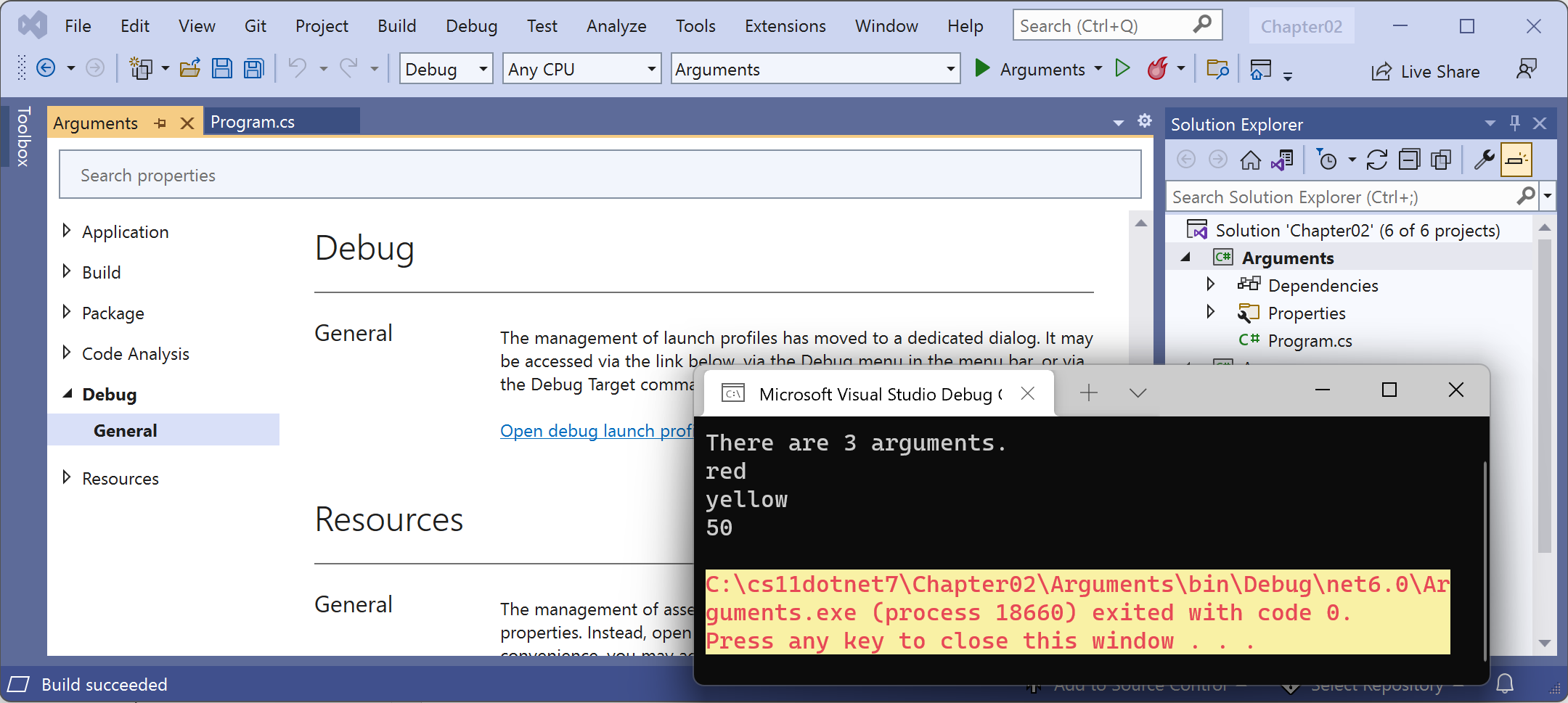The height and width of the screenshot is (703, 1568).
Task: Click the Hot Reload flame icon
Action: [x=1158, y=69]
